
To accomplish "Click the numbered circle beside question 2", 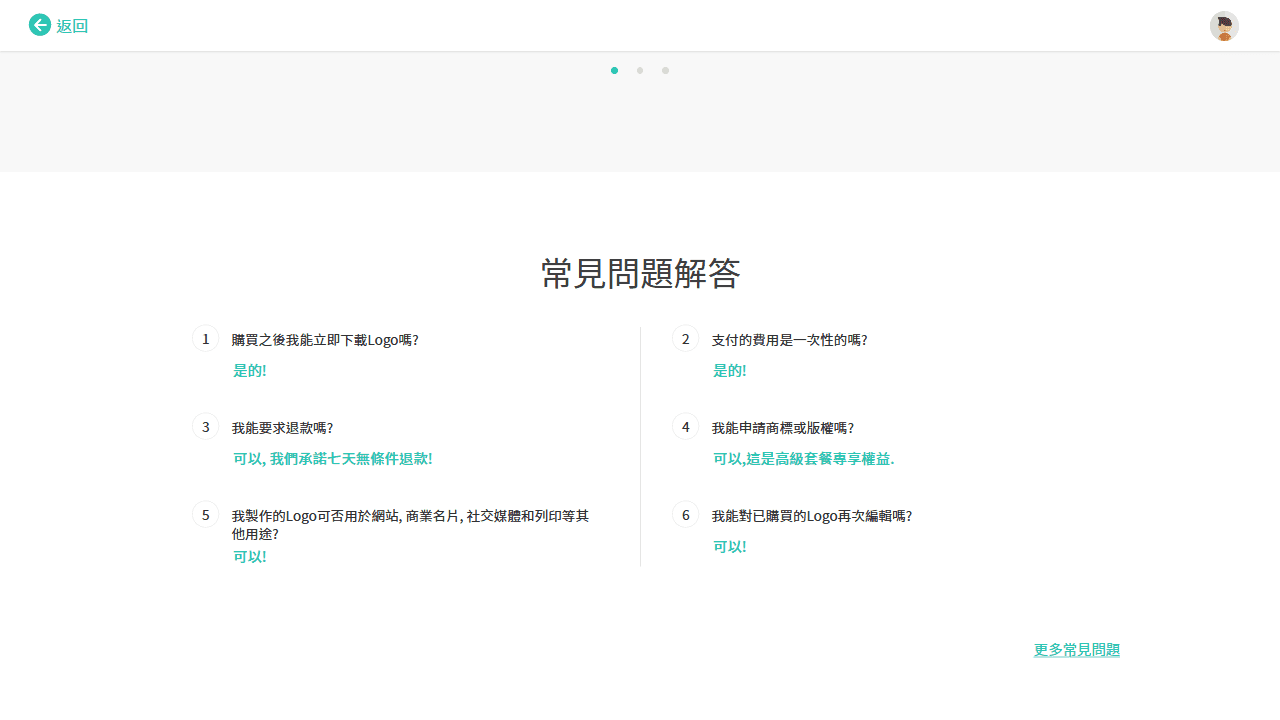I will 685,338.
